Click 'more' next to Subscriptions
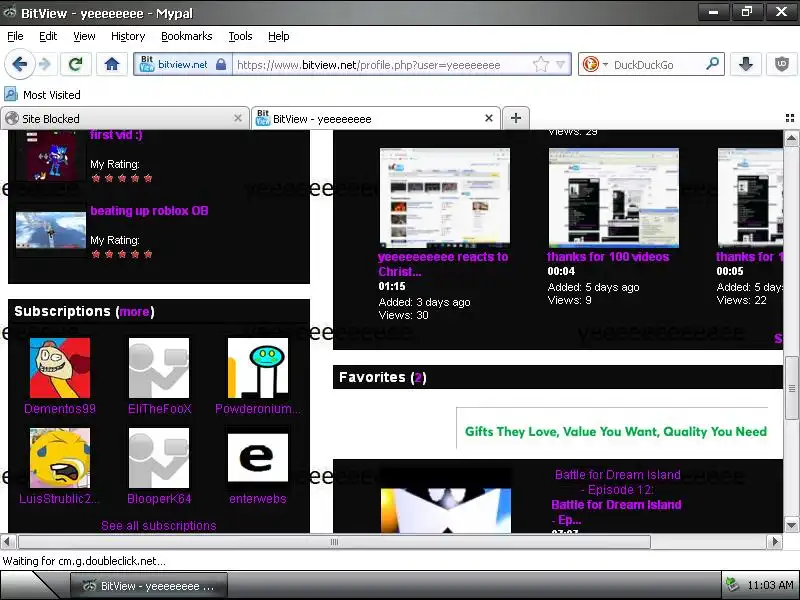The image size is (800, 600). click(x=135, y=312)
